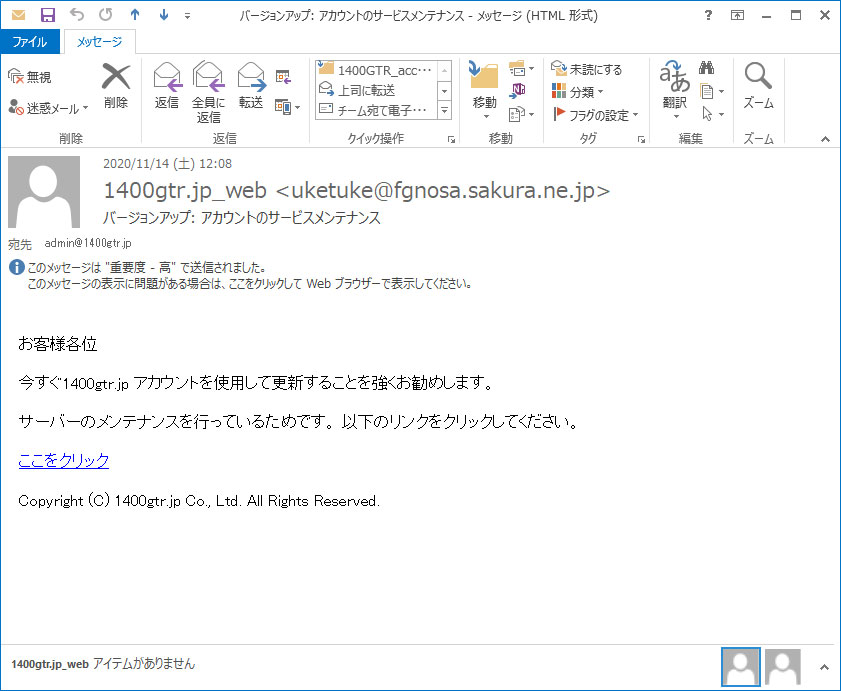Image resolution: width=841 pixels, height=691 pixels.
Task: Mark message as 未読にする (unread)
Action: click(x=587, y=69)
